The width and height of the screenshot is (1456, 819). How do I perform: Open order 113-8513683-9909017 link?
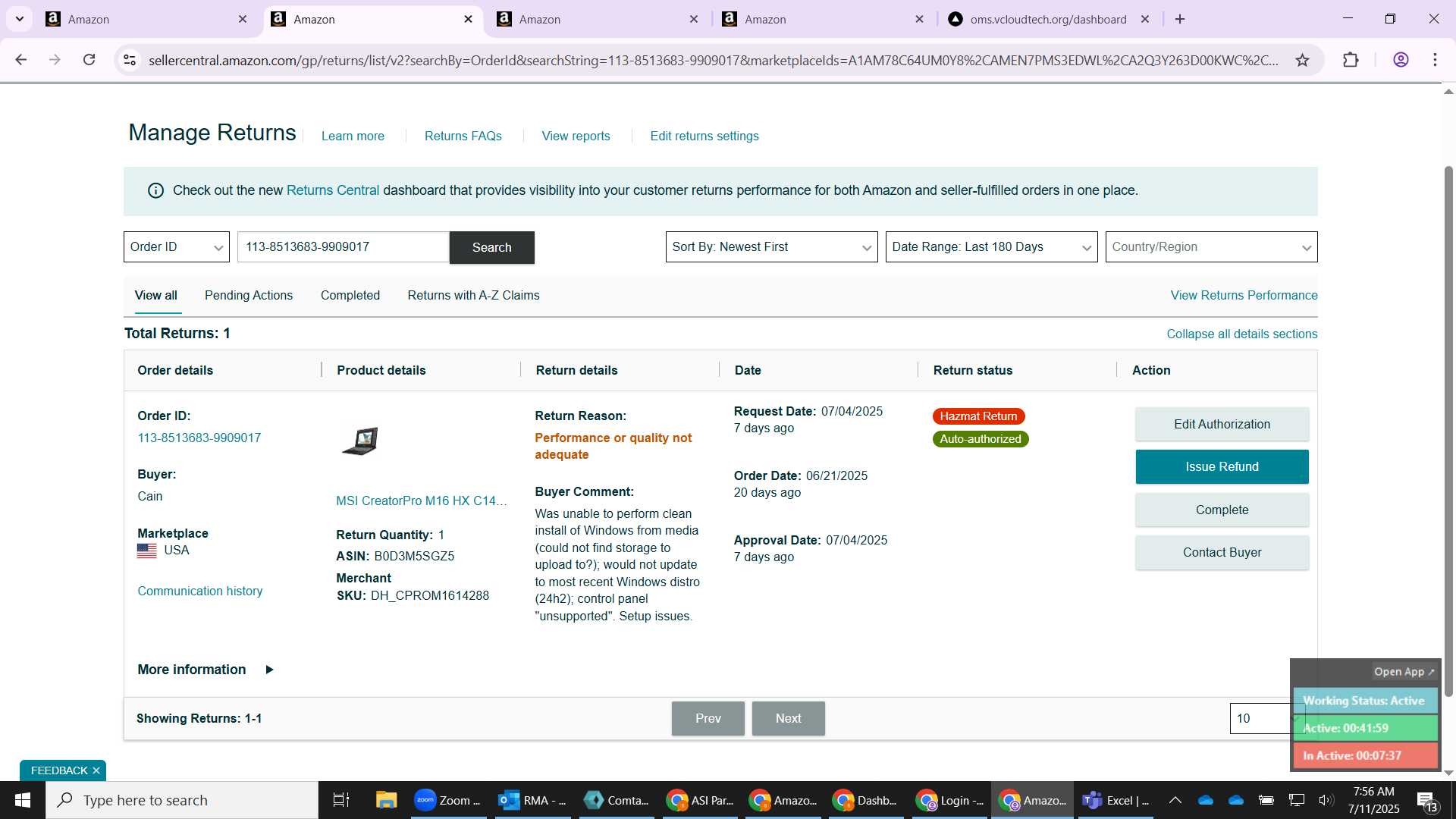(199, 438)
